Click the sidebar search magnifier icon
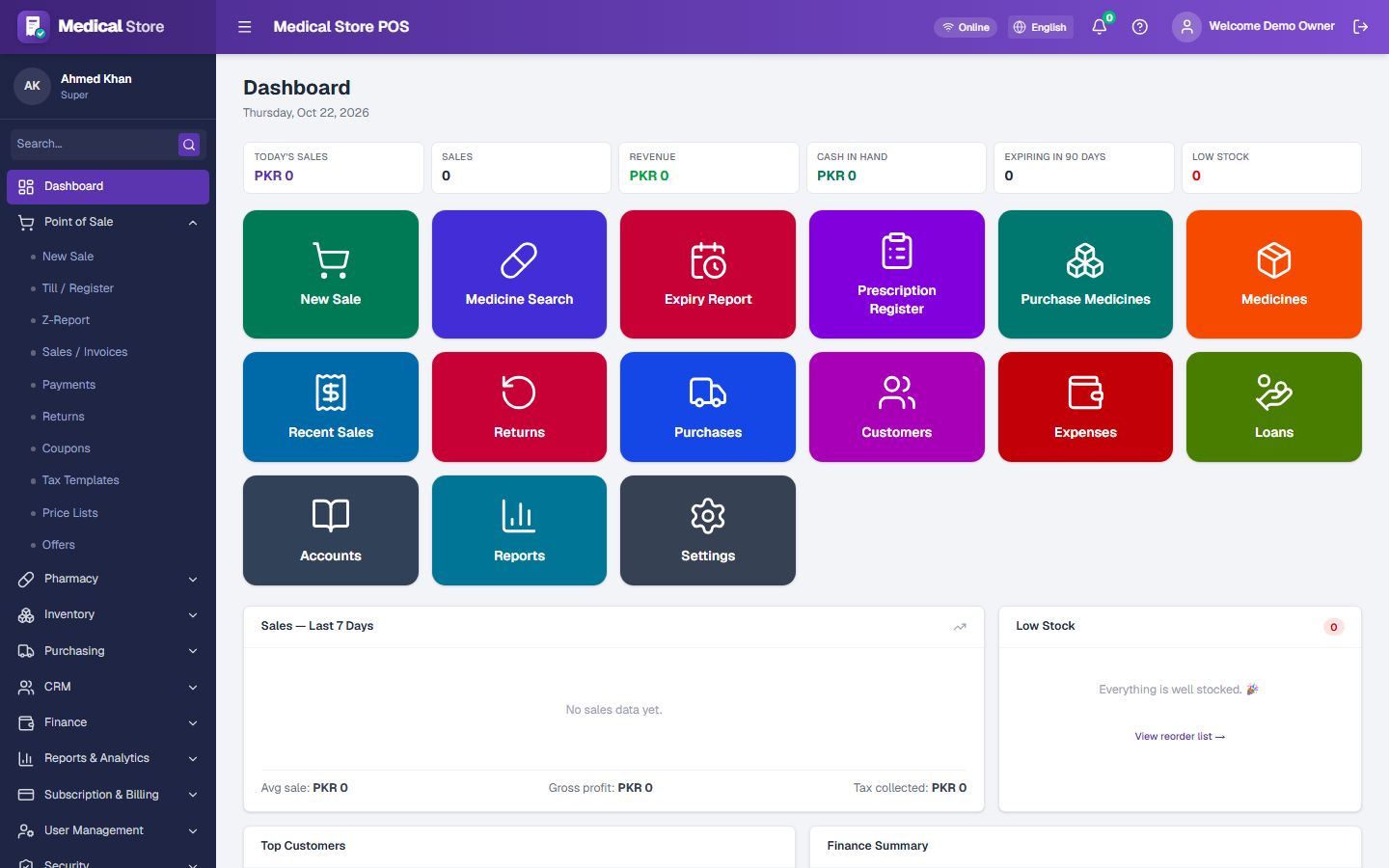Viewport: 1389px width, 868px height. (189, 145)
